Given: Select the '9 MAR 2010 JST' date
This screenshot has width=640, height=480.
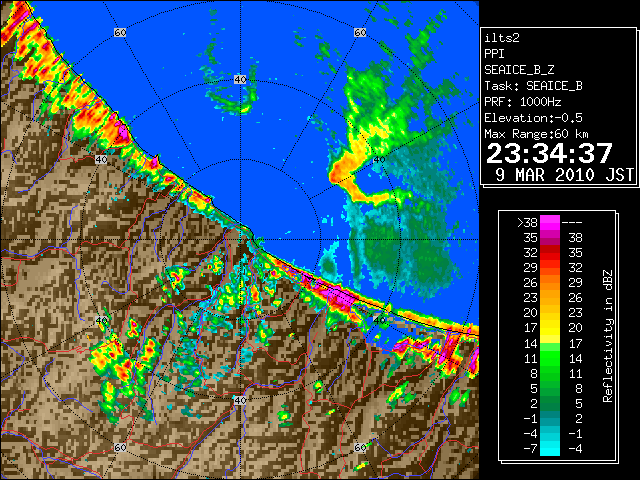Looking at the screenshot, I should click(565, 175).
